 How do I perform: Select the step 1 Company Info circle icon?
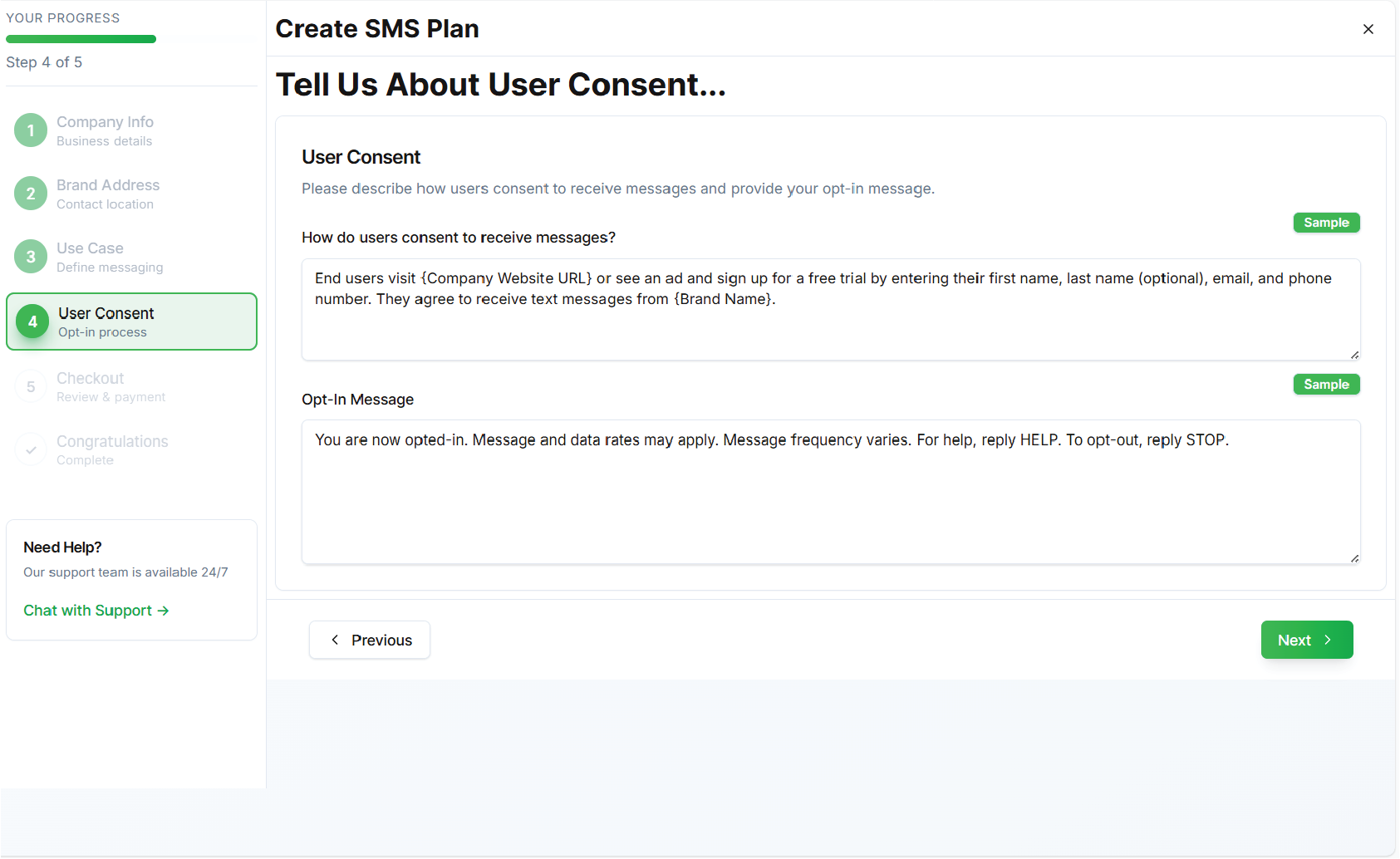31,130
